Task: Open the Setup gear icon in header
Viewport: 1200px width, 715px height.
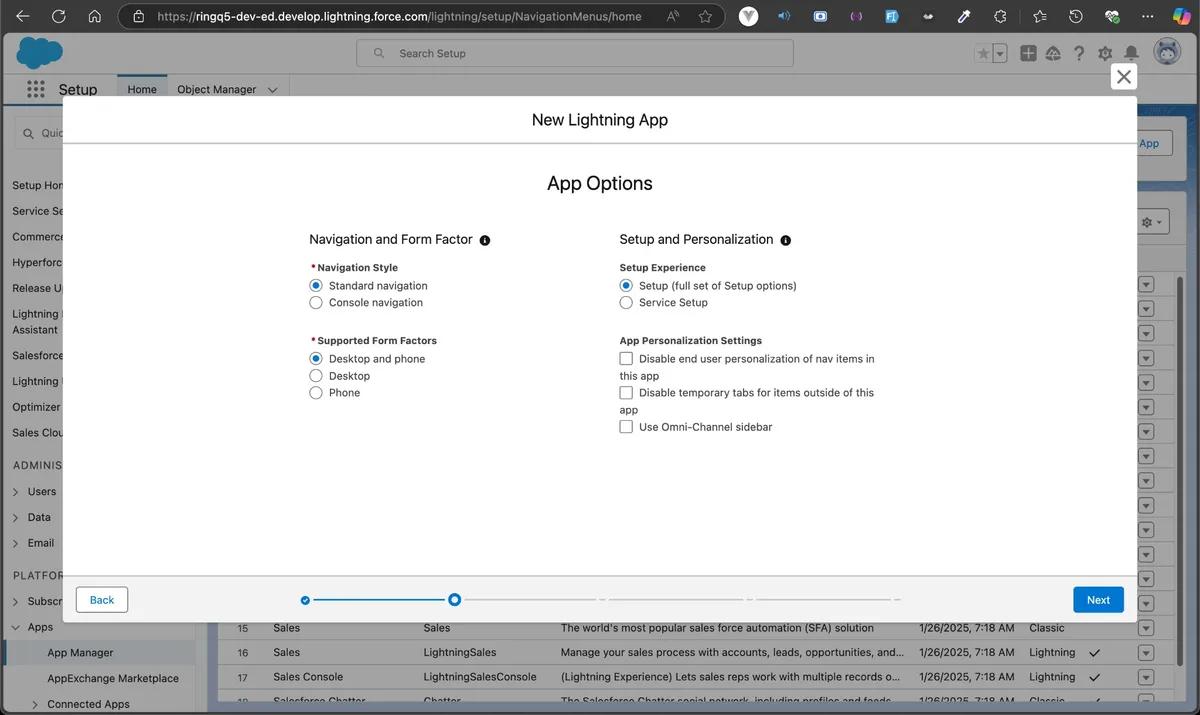Action: click(1105, 53)
